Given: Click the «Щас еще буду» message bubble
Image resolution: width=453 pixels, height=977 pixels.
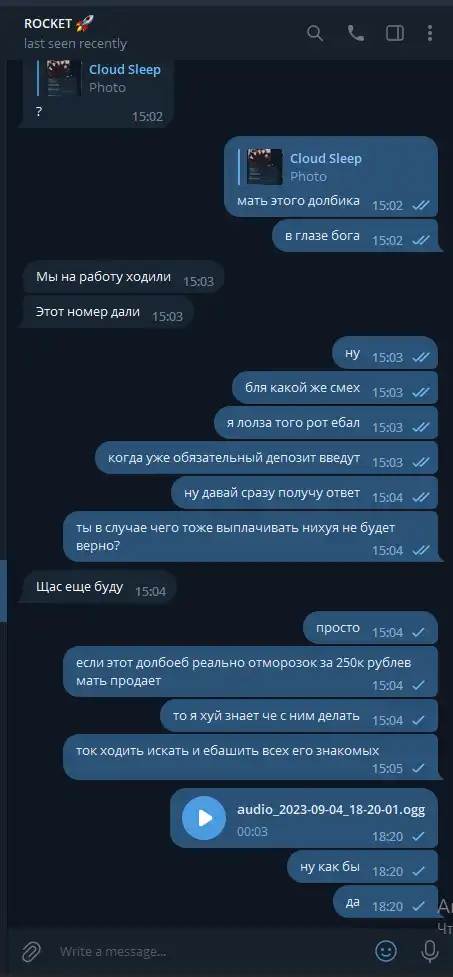Looking at the screenshot, I should click(99, 588).
